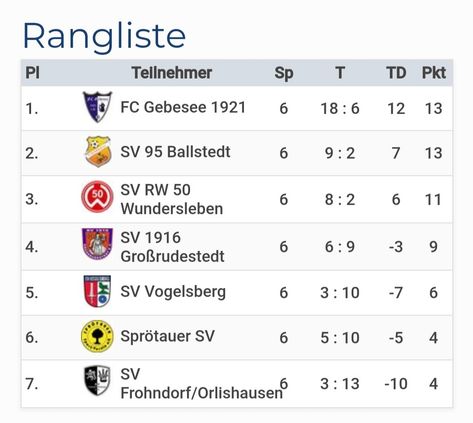
Task: Click the SV Vogelsberg shield emblem
Action: click(x=97, y=291)
